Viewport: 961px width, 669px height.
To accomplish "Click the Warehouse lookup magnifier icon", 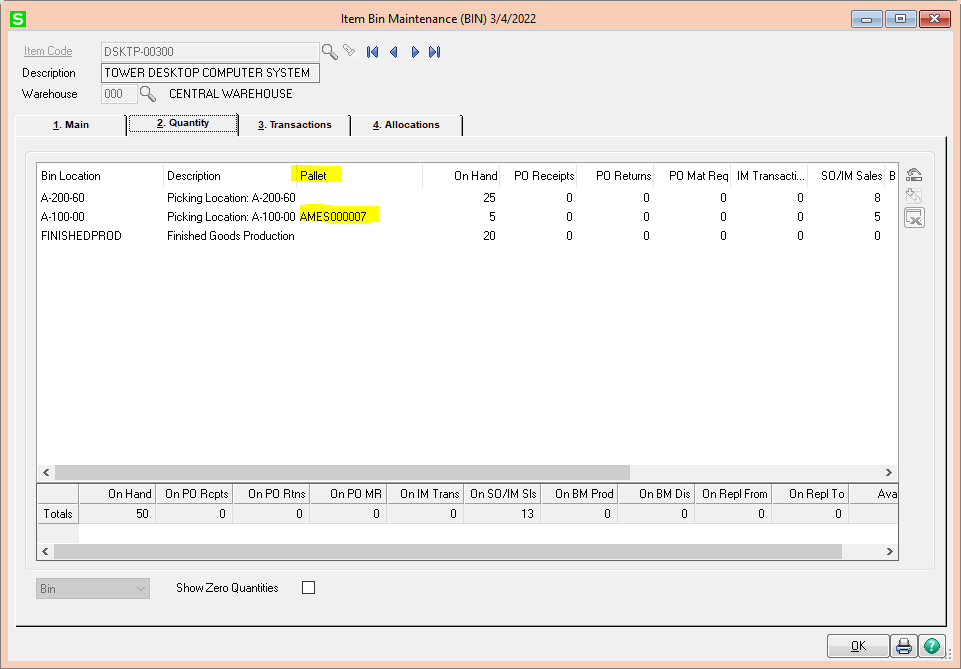I will tap(148, 94).
